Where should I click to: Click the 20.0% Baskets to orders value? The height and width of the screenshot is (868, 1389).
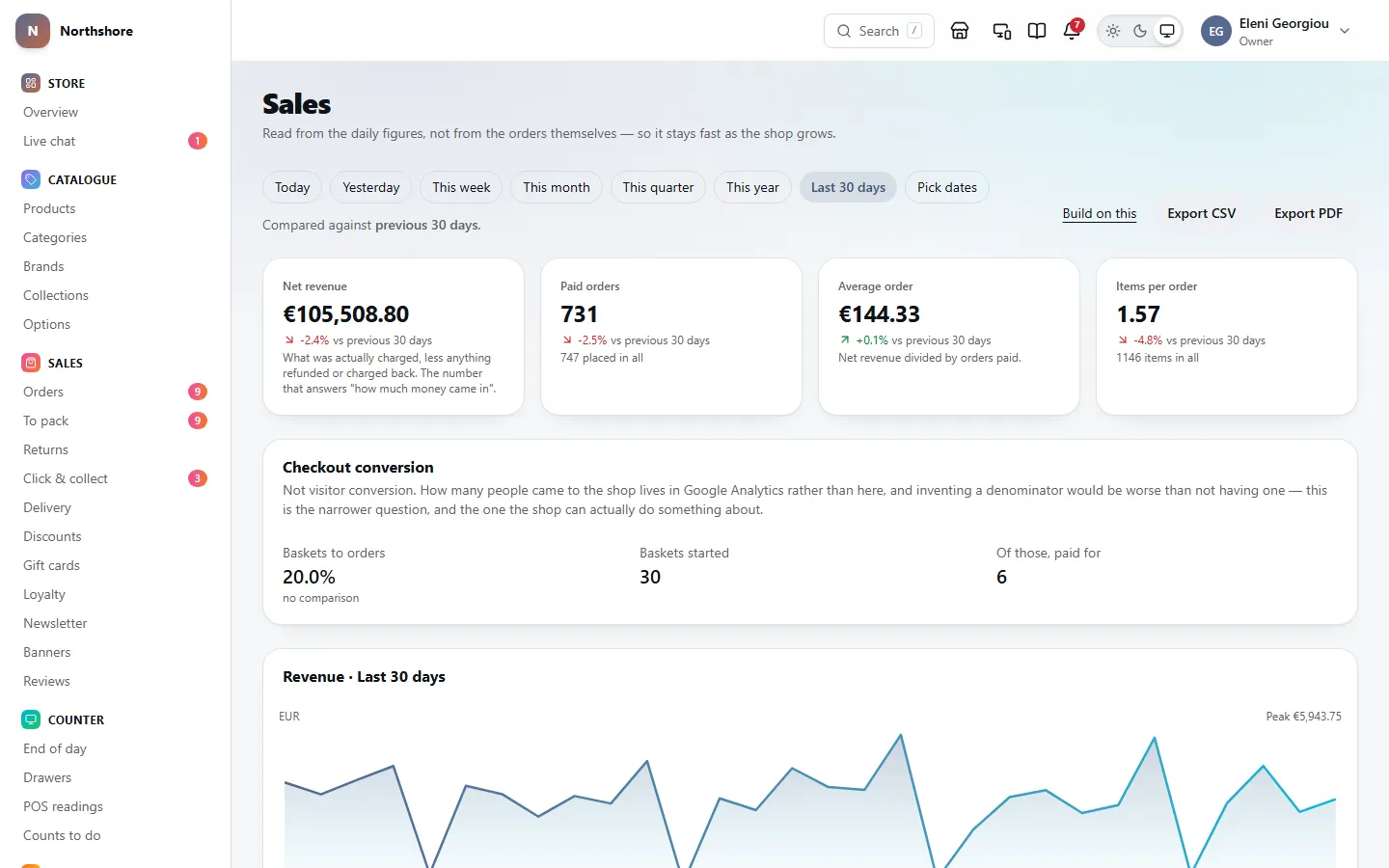(309, 577)
